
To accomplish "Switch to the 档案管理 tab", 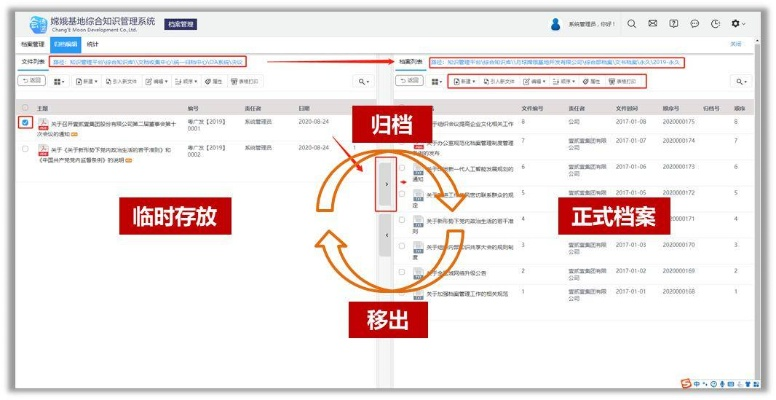I will [x=33, y=45].
